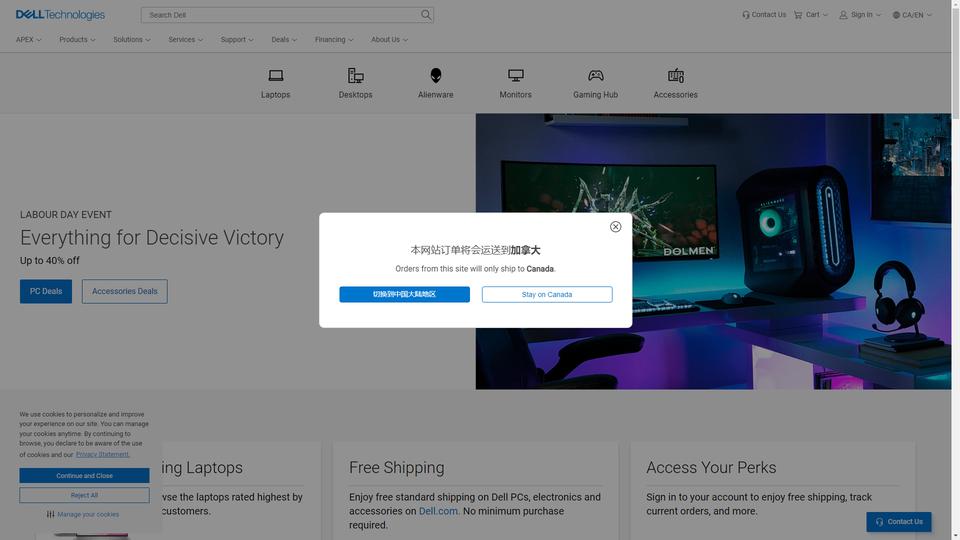This screenshot has width=960, height=540.
Task: Open the Dell.com link in Free Shipping
Action: [438, 511]
